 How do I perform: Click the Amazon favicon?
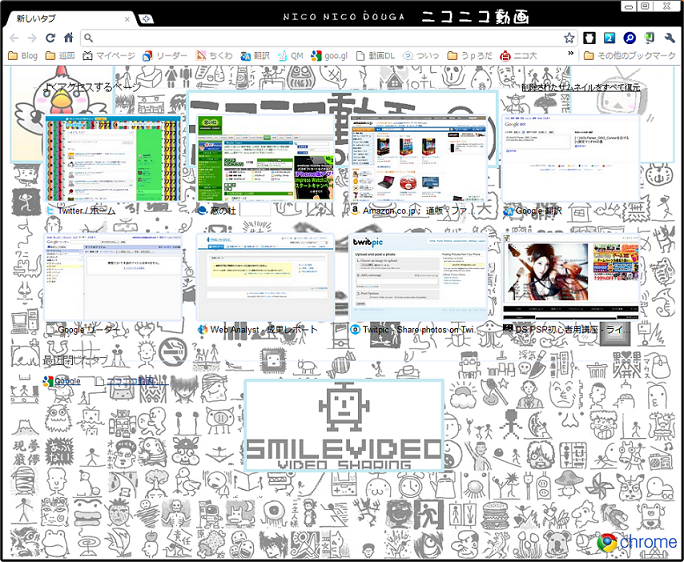pyautogui.click(x=356, y=211)
